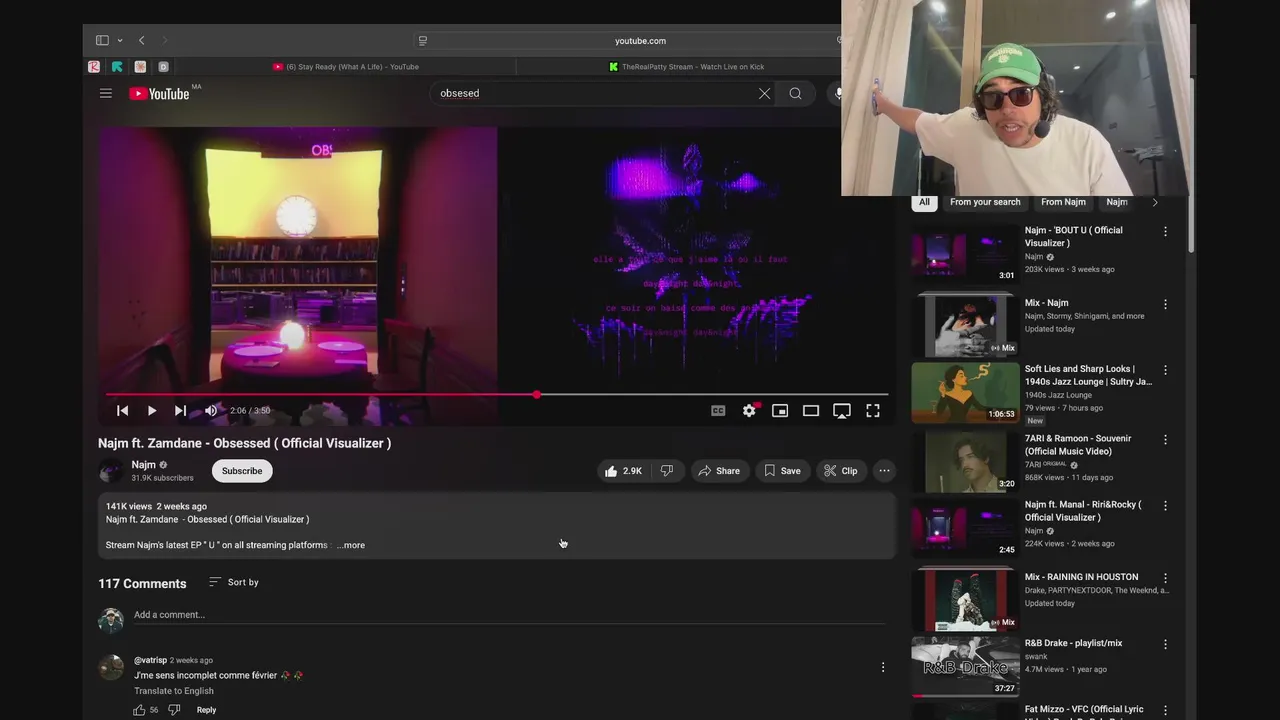
Task: Switch to TheRealPatty Stream Kick tab
Action: point(686,67)
